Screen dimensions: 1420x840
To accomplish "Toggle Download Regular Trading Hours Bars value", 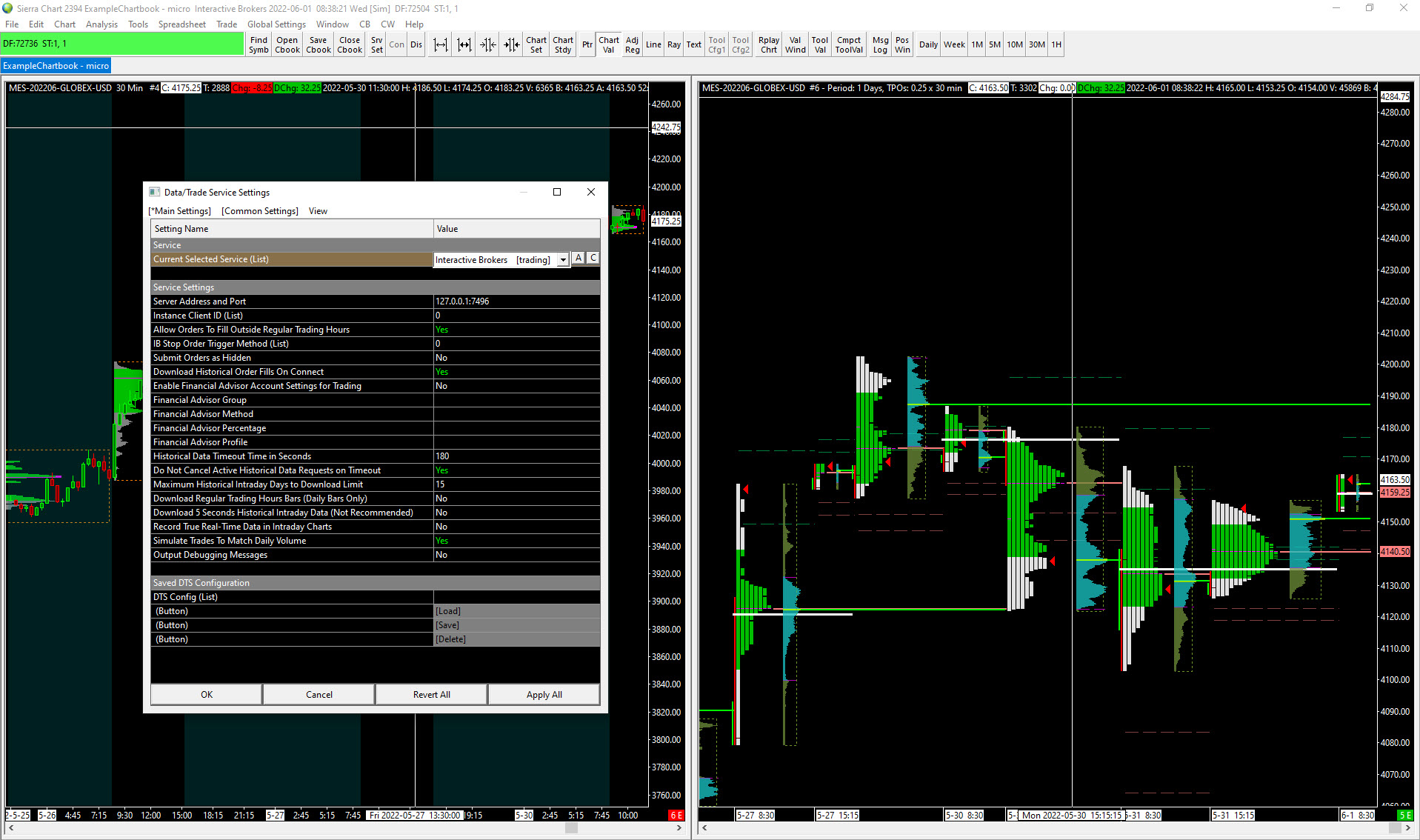I will 516,499.
